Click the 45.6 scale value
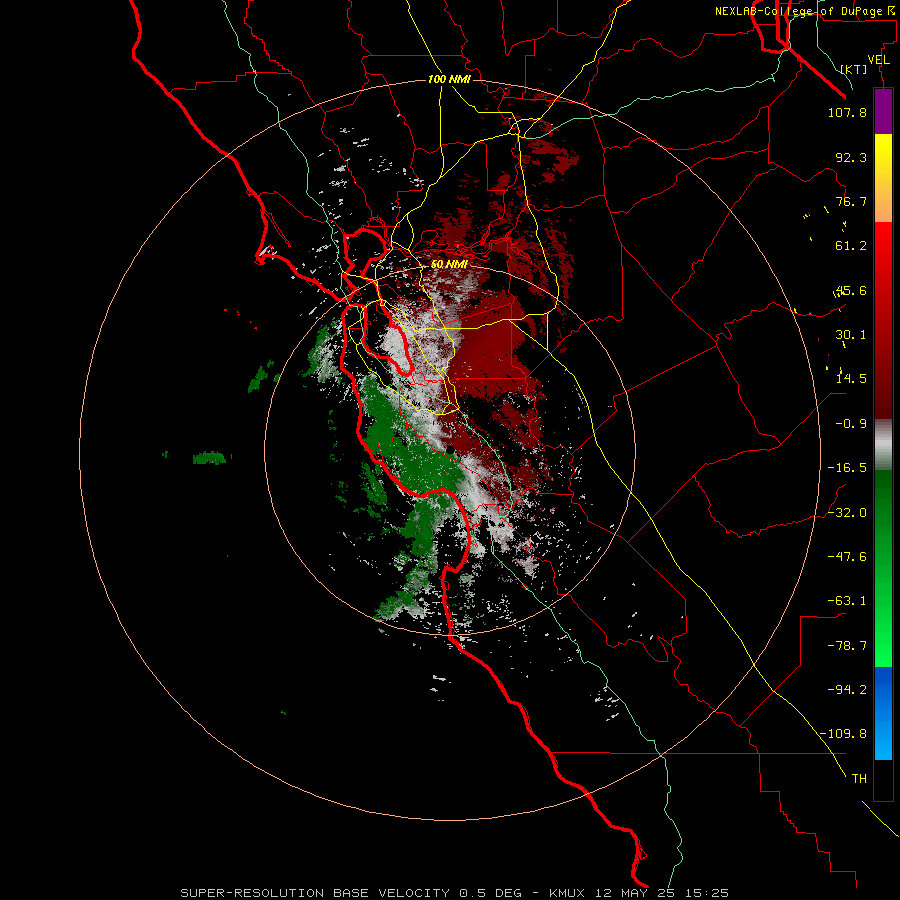Viewport: 900px width, 900px height. point(851,290)
